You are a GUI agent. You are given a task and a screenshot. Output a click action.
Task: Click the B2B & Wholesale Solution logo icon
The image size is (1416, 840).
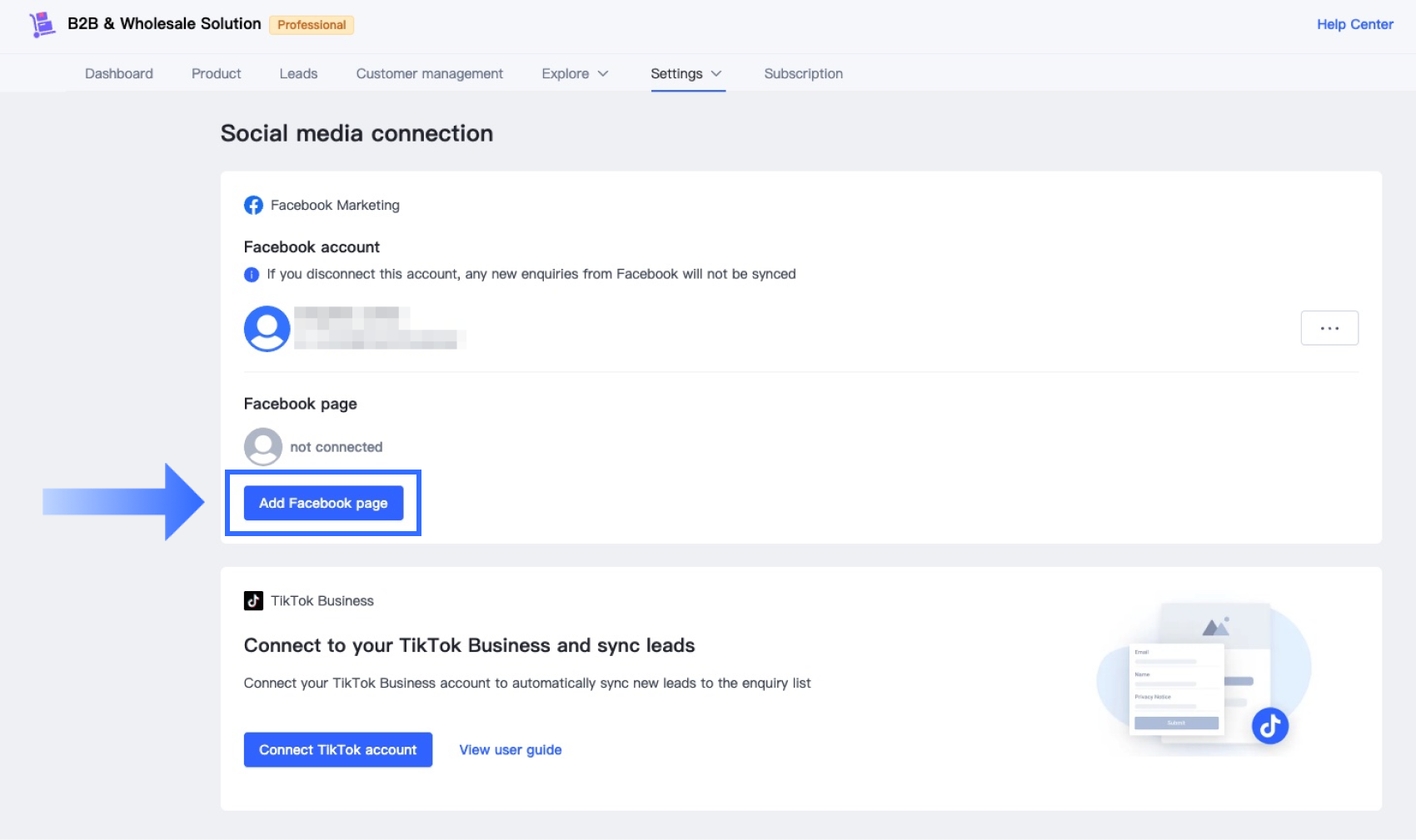[x=42, y=24]
